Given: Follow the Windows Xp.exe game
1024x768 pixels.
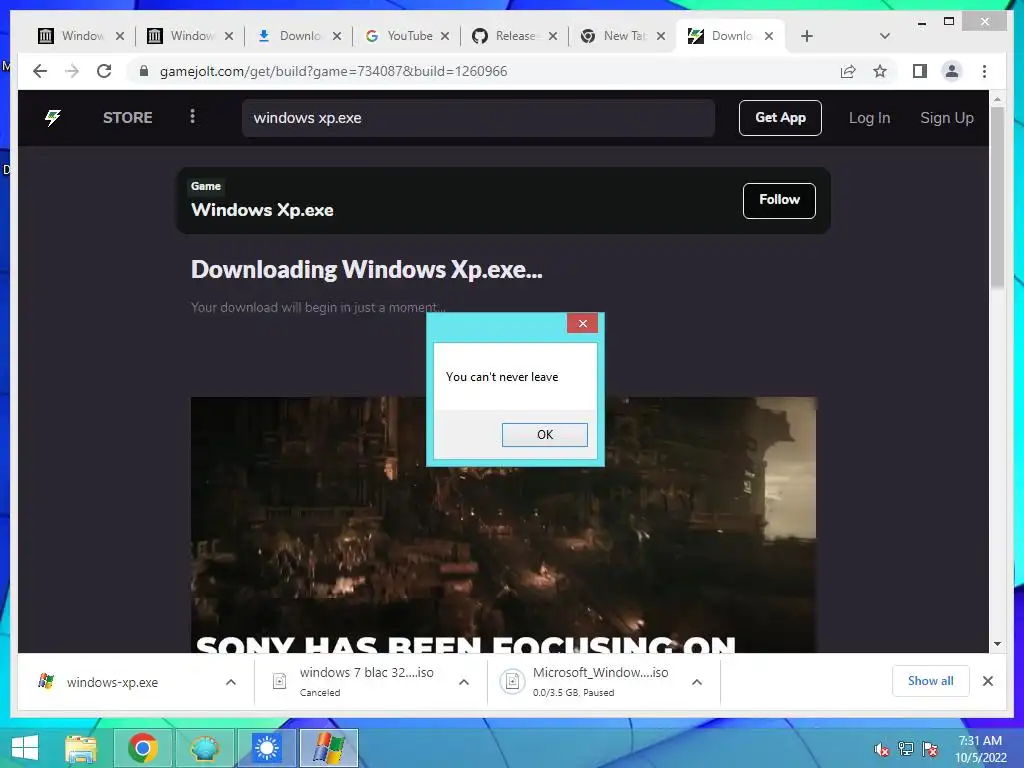Looking at the screenshot, I should click(779, 200).
